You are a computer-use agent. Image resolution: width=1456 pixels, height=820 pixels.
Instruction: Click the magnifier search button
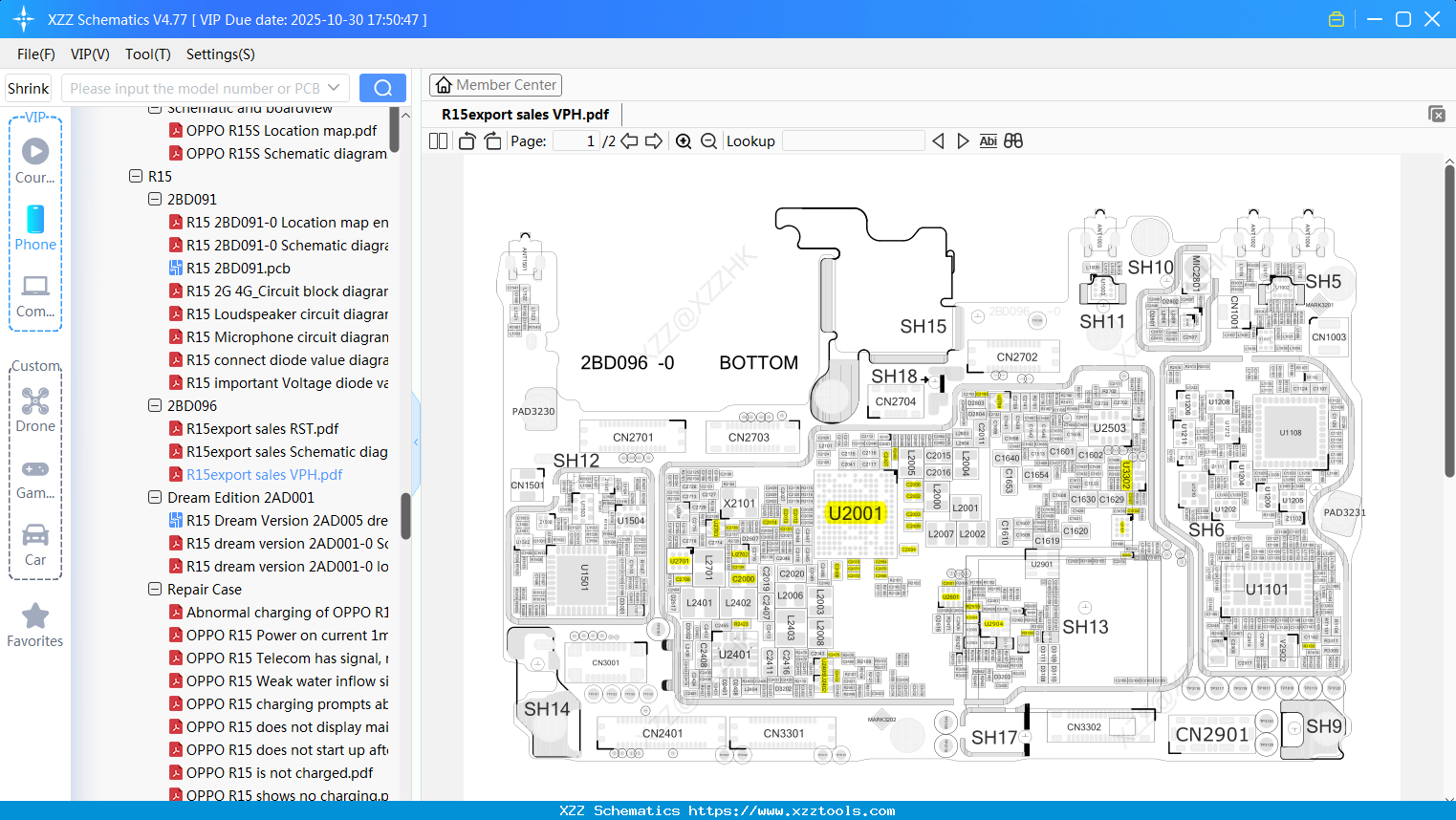point(382,88)
